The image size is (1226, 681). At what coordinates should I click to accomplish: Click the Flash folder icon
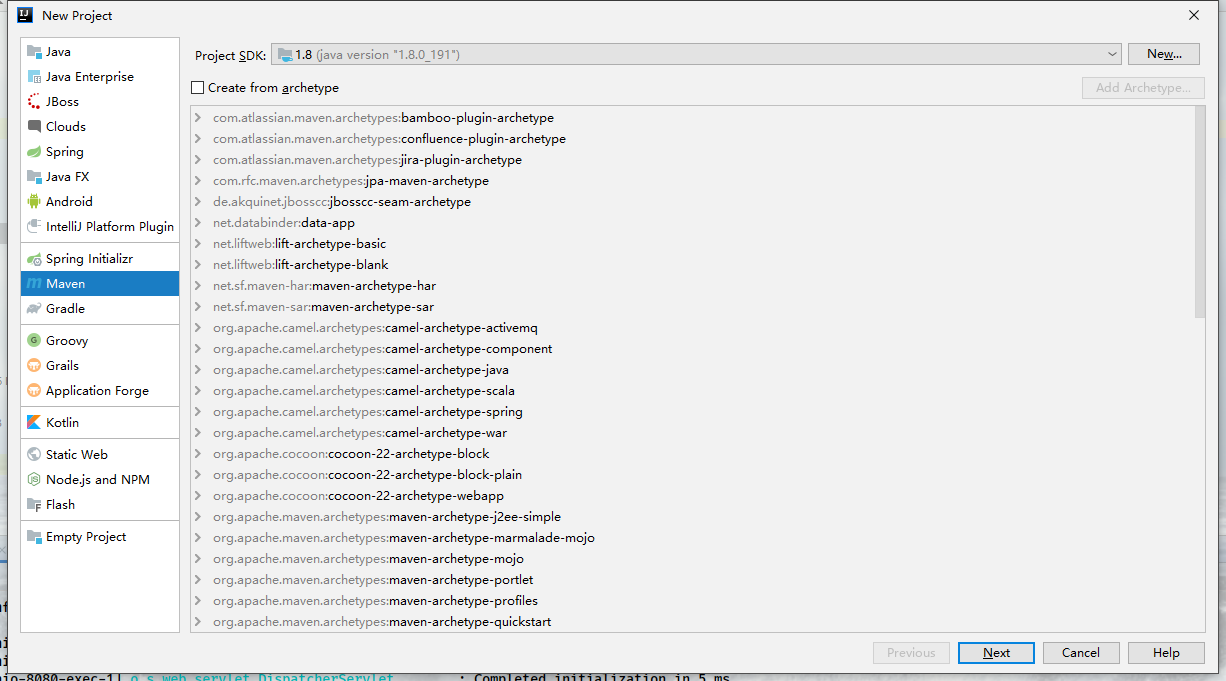pos(34,505)
